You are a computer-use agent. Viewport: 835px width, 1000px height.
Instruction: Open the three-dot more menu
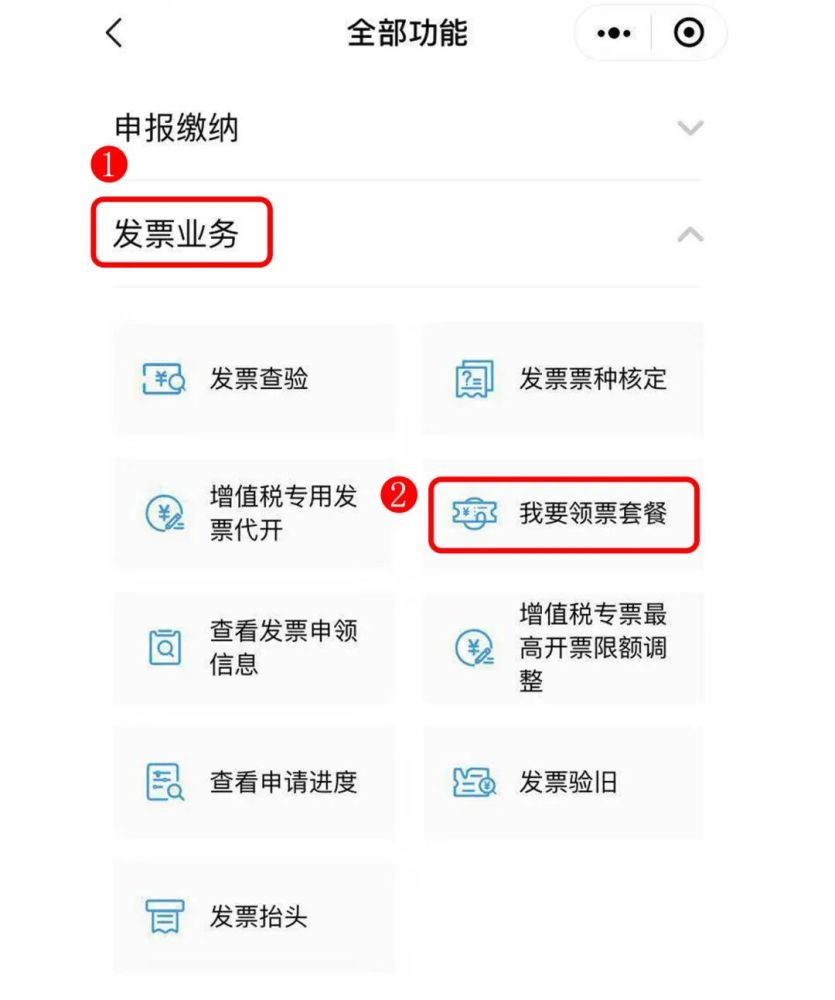point(614,33)
